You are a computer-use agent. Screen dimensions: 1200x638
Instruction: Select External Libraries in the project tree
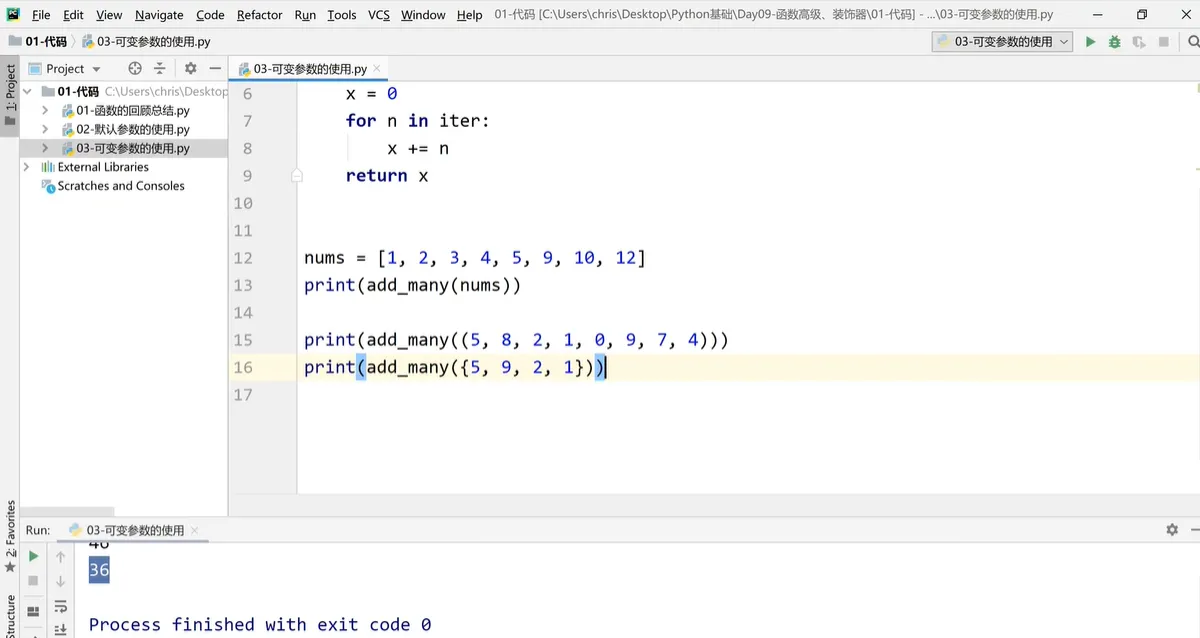(95, 167)
